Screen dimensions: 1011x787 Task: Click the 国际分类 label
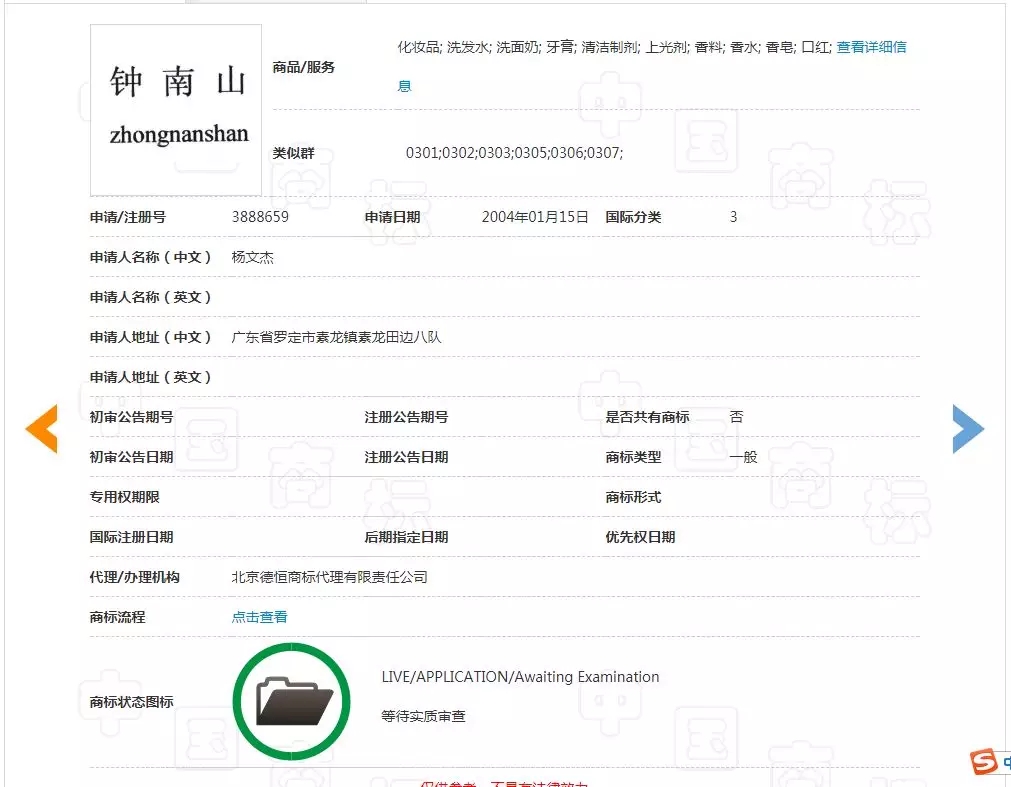pyautogui.click(x=633, y=217)
